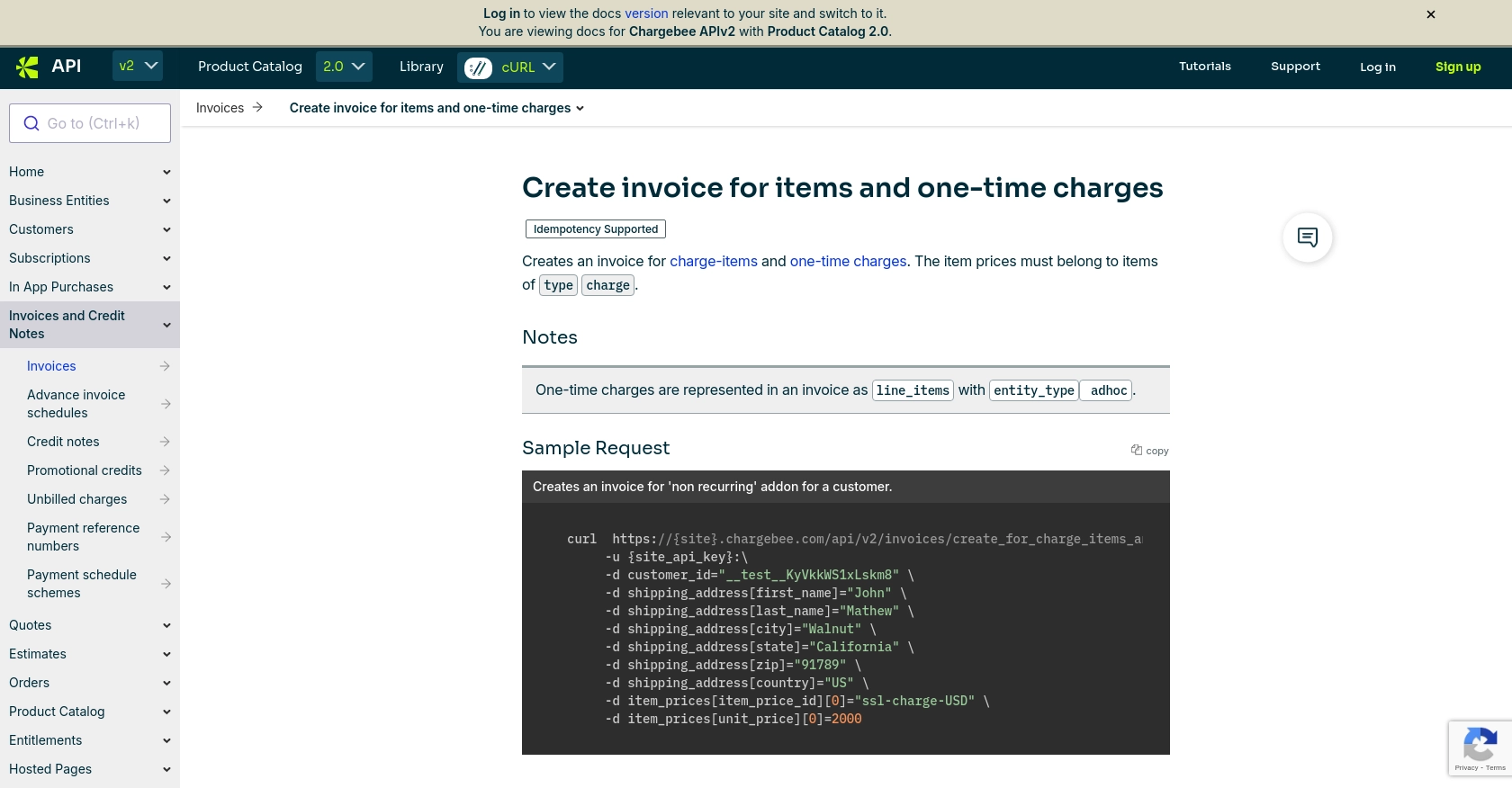Expand the Product Catalog sidebar section
Viewport: 1512px width, 788px height.
pyautogui.click(x=166, y=712)
